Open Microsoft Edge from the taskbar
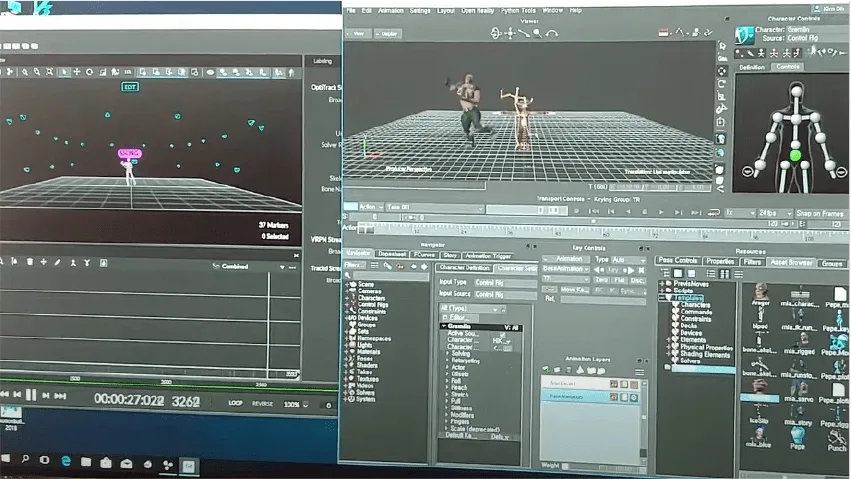Viewport: 851px width, 479px height. [x=66, y=461]
